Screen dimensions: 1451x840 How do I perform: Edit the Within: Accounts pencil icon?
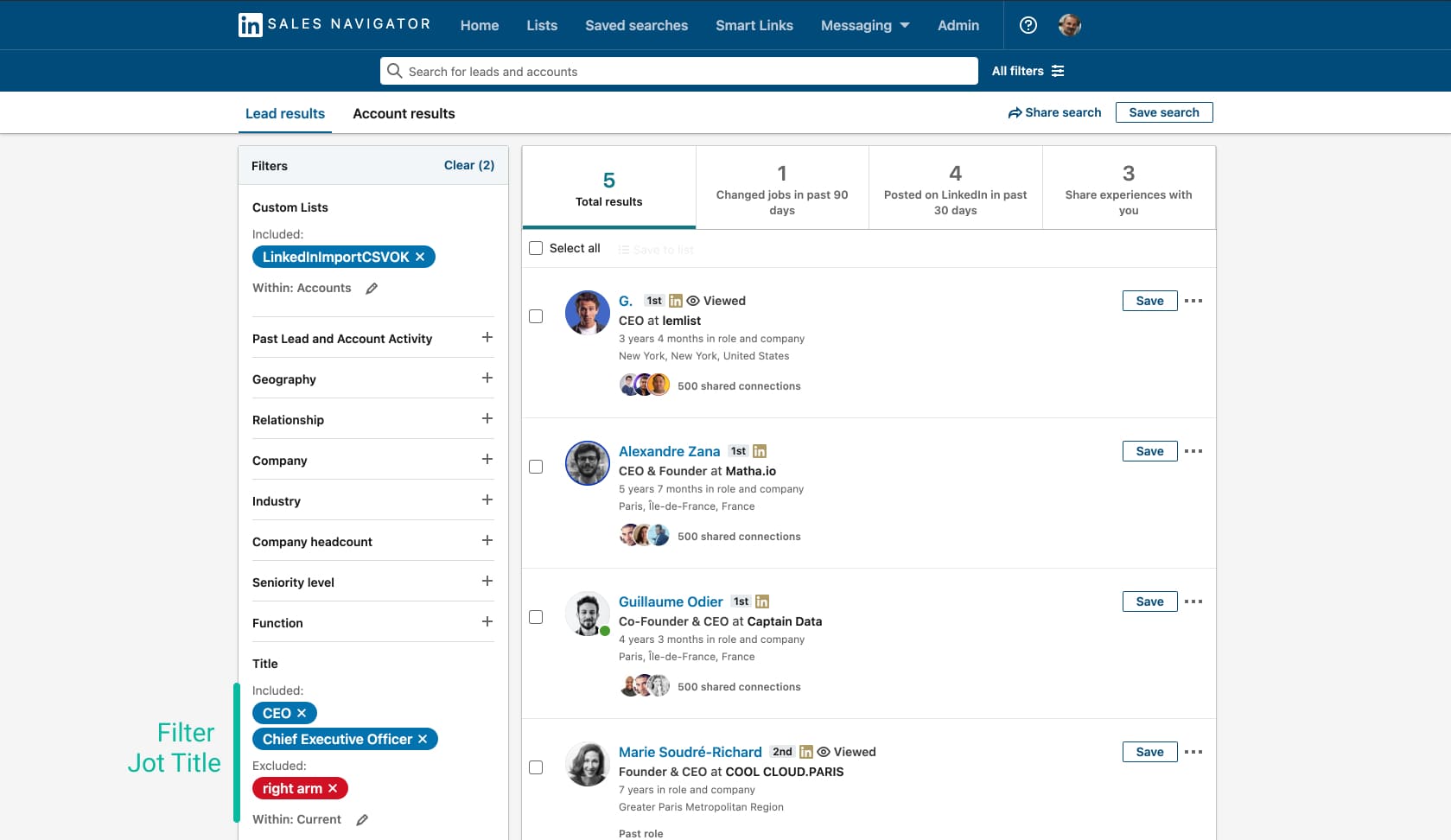[x=372, y=289]
